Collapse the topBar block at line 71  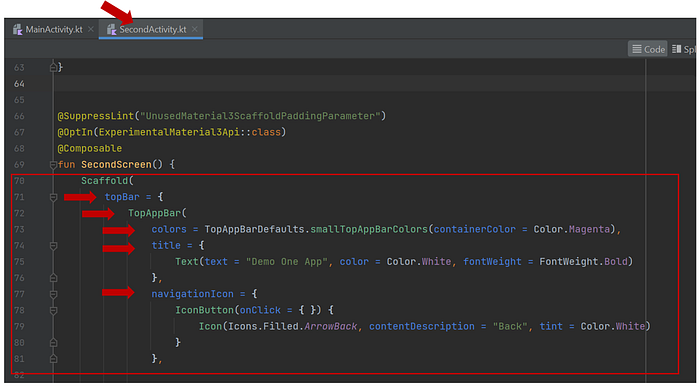tap(53, 197)
